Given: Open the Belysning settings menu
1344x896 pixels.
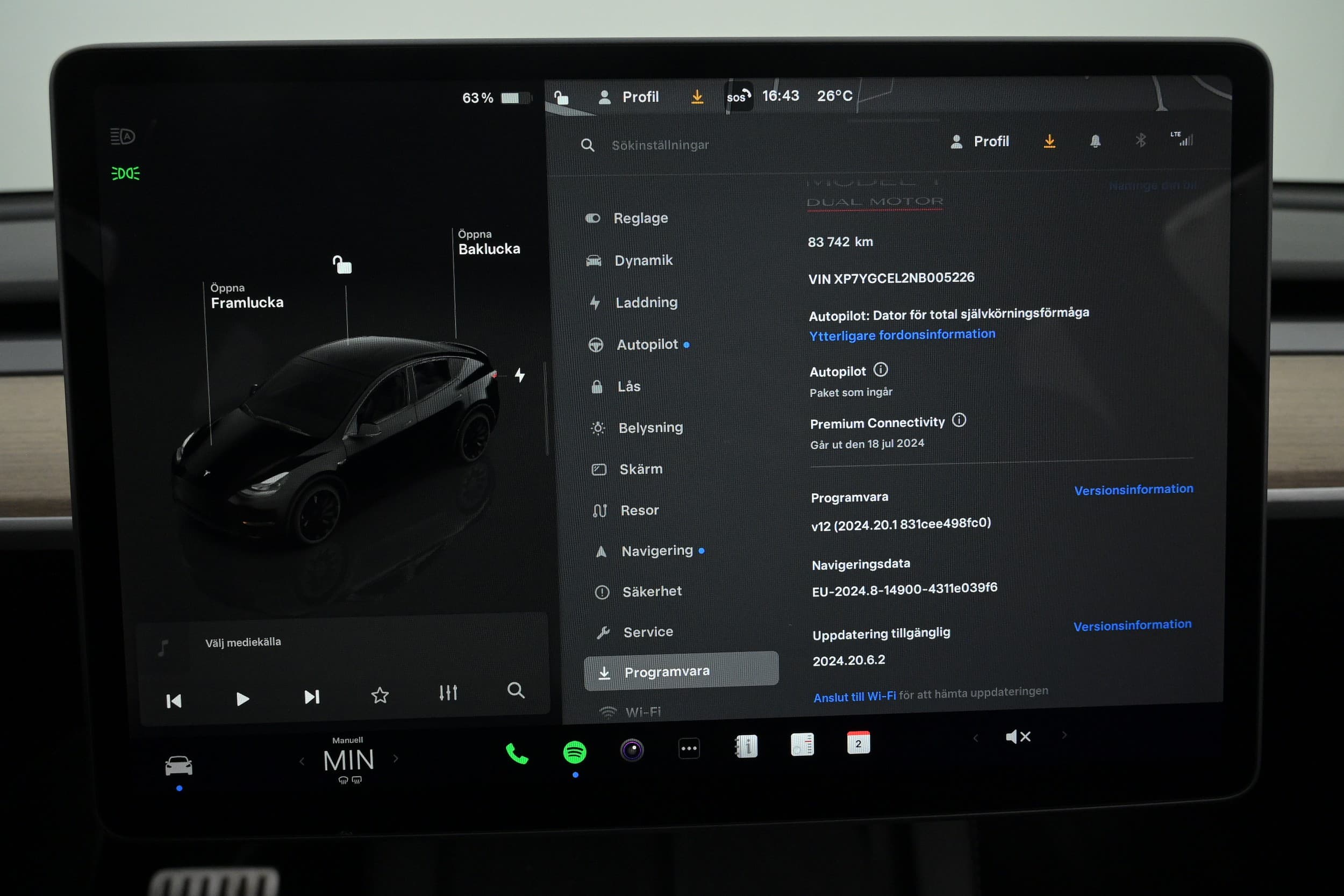Looking at the screenshot, I should [x=637, y=428].
